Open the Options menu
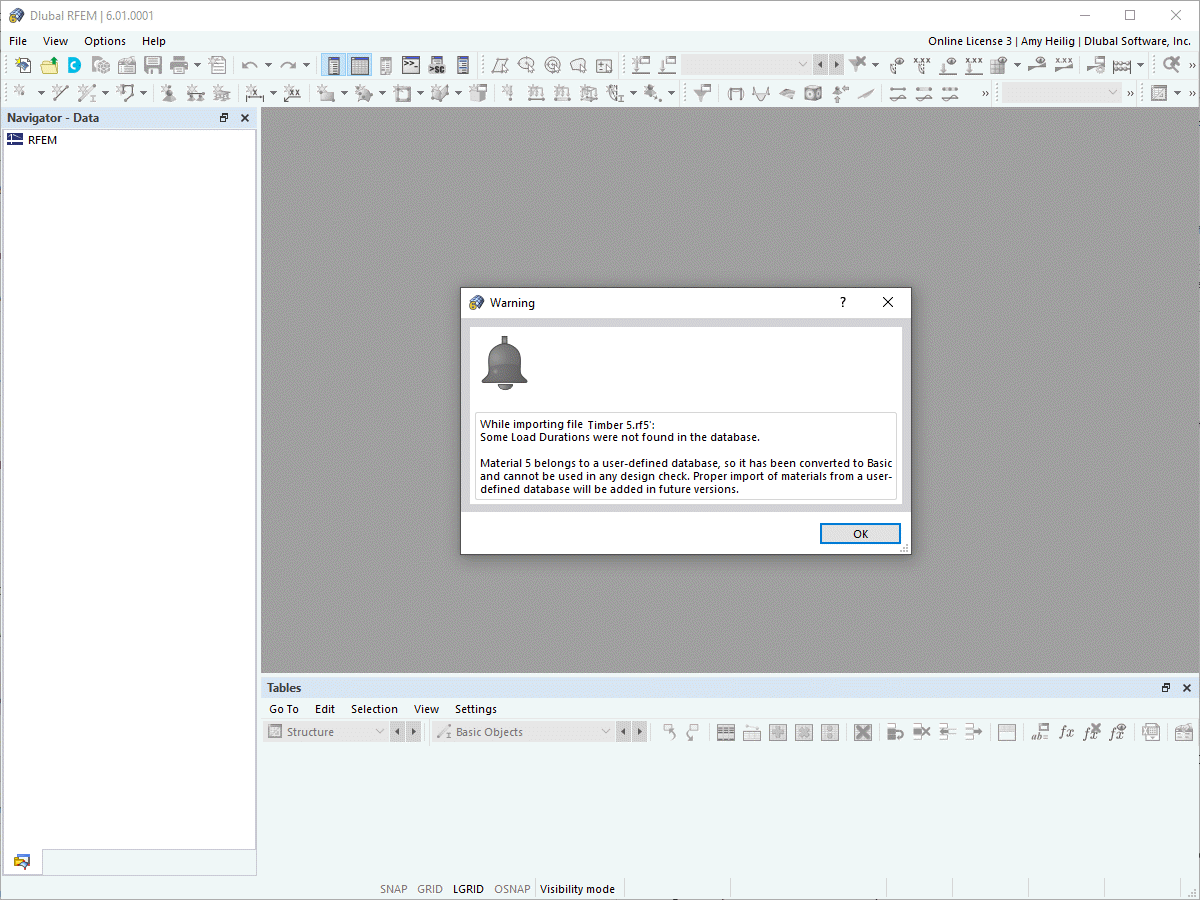The image size is (1200, 900). [104, 41]
